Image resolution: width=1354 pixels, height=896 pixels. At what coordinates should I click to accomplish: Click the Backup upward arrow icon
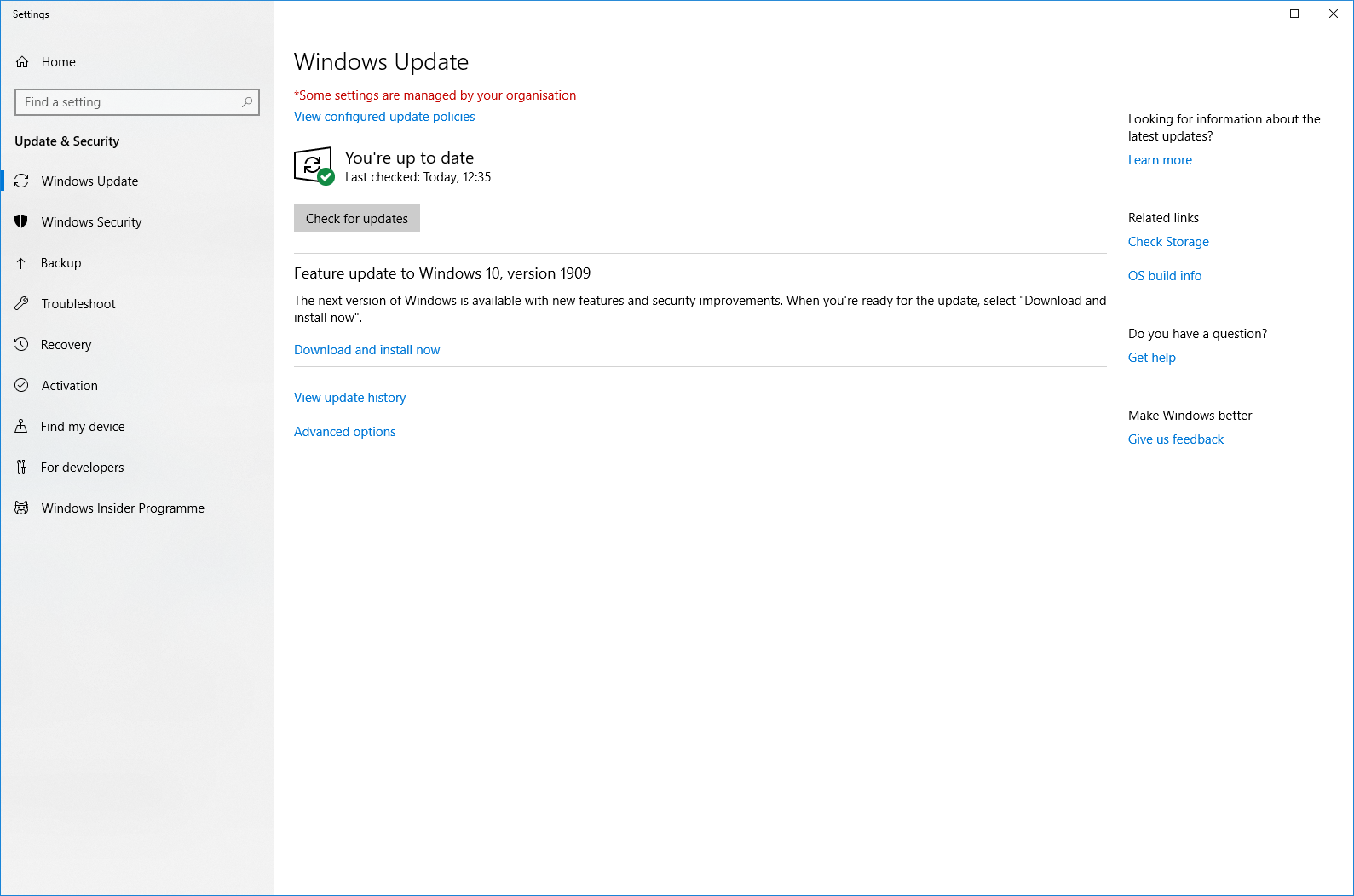(x=21, y=263)
